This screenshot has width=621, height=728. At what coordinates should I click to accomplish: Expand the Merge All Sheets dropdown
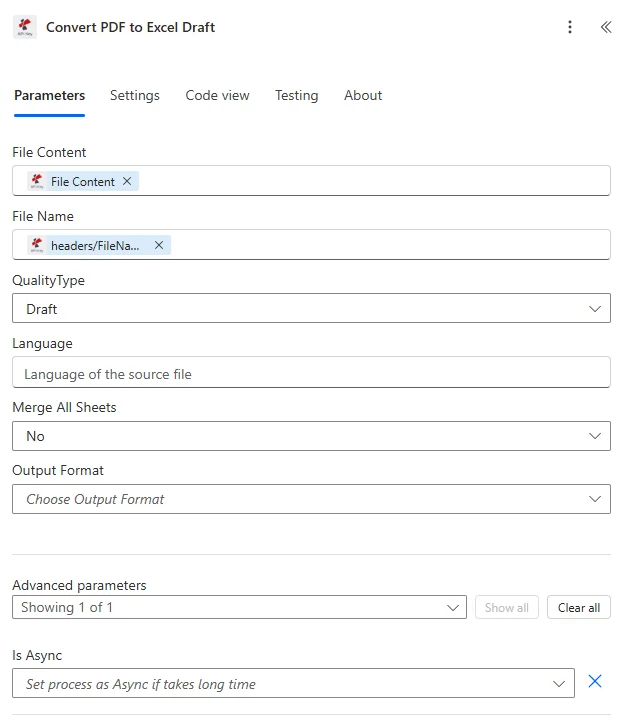(x=311, y=436)
